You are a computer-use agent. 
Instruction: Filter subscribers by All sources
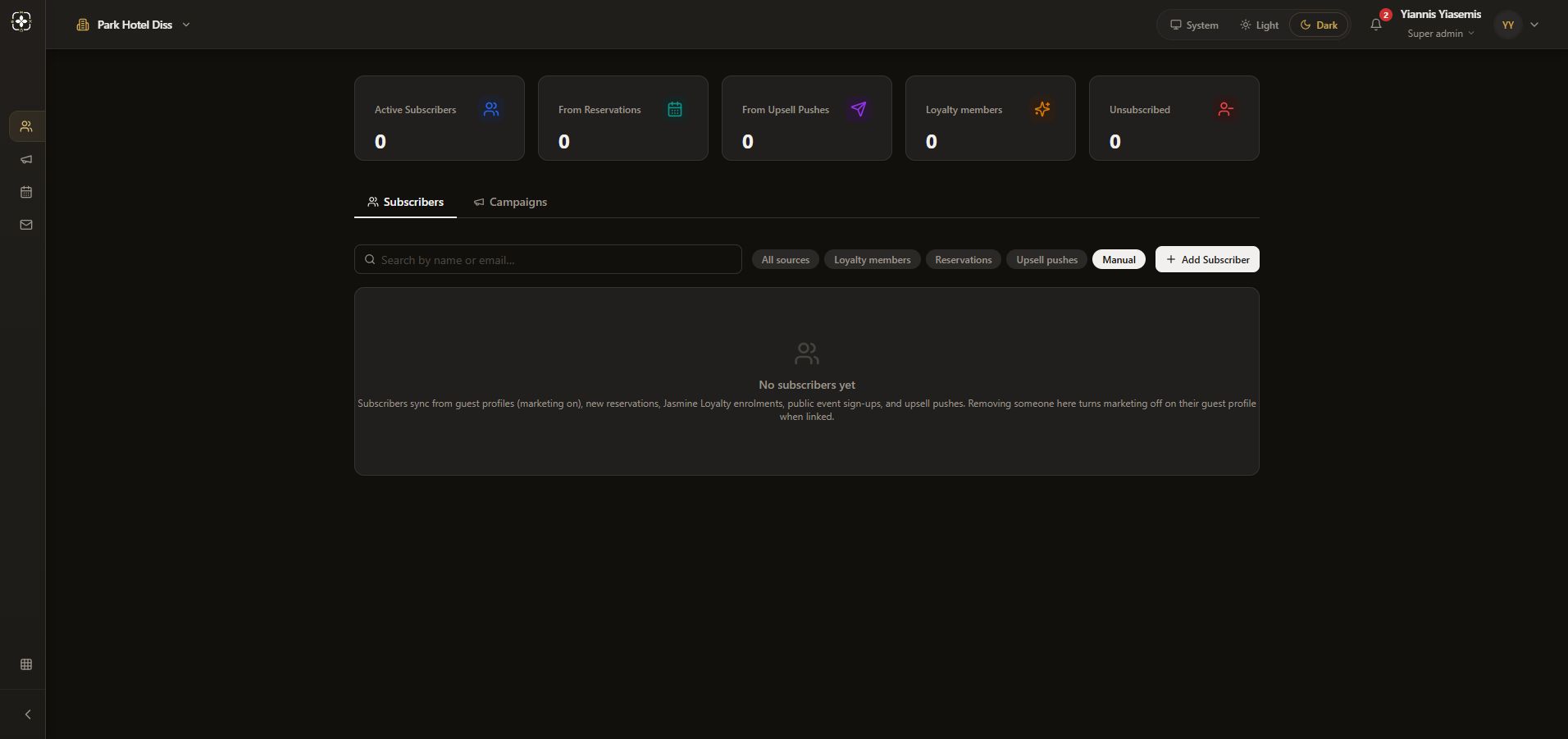tap(786, 259)
